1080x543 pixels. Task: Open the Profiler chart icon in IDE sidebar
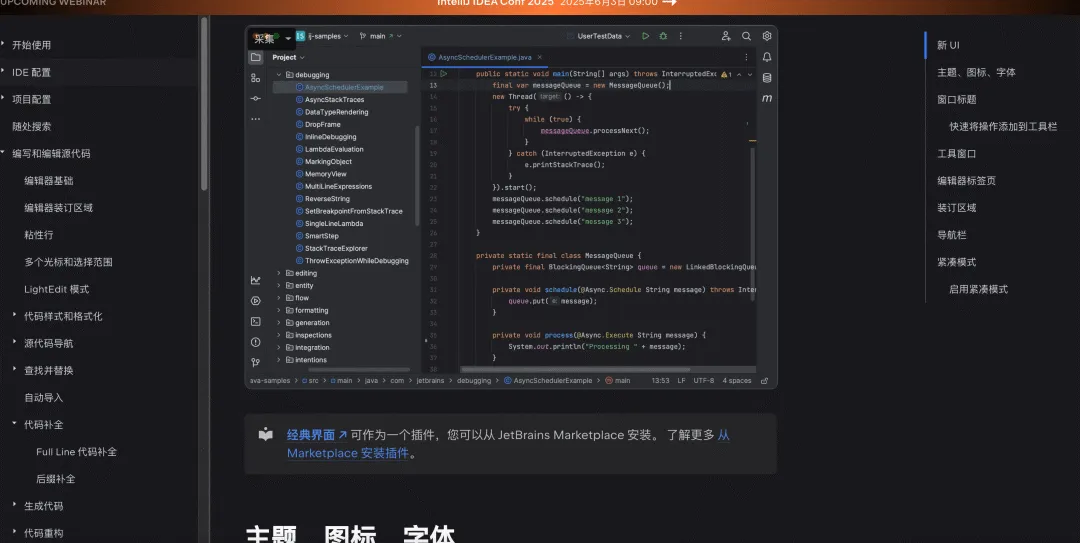point(256,280)
